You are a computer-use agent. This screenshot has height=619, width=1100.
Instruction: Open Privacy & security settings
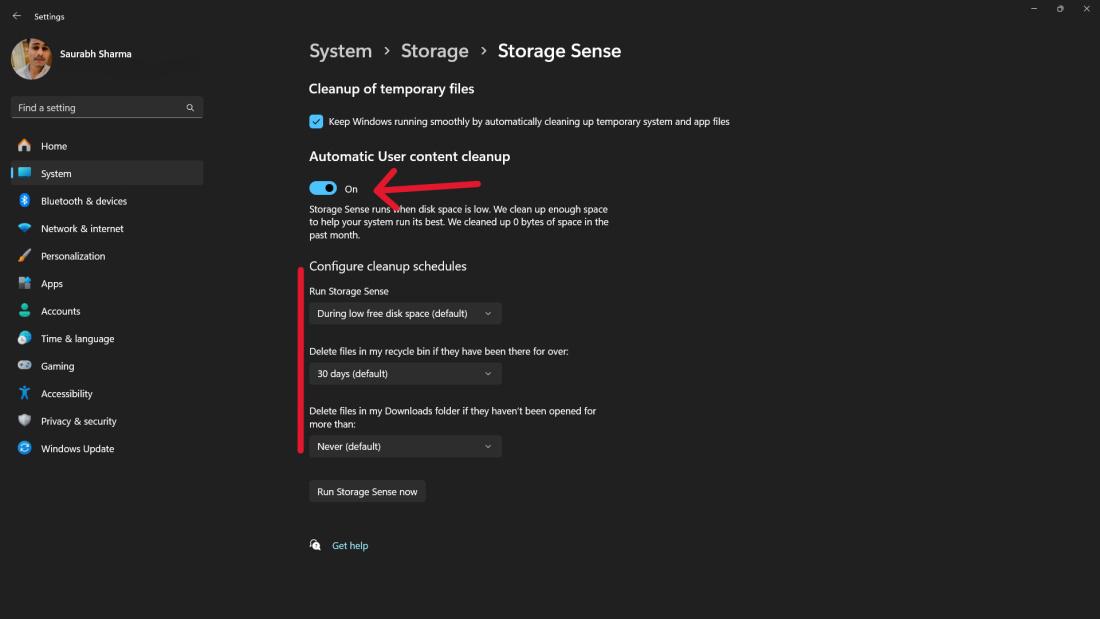click(x=80, y=421)
